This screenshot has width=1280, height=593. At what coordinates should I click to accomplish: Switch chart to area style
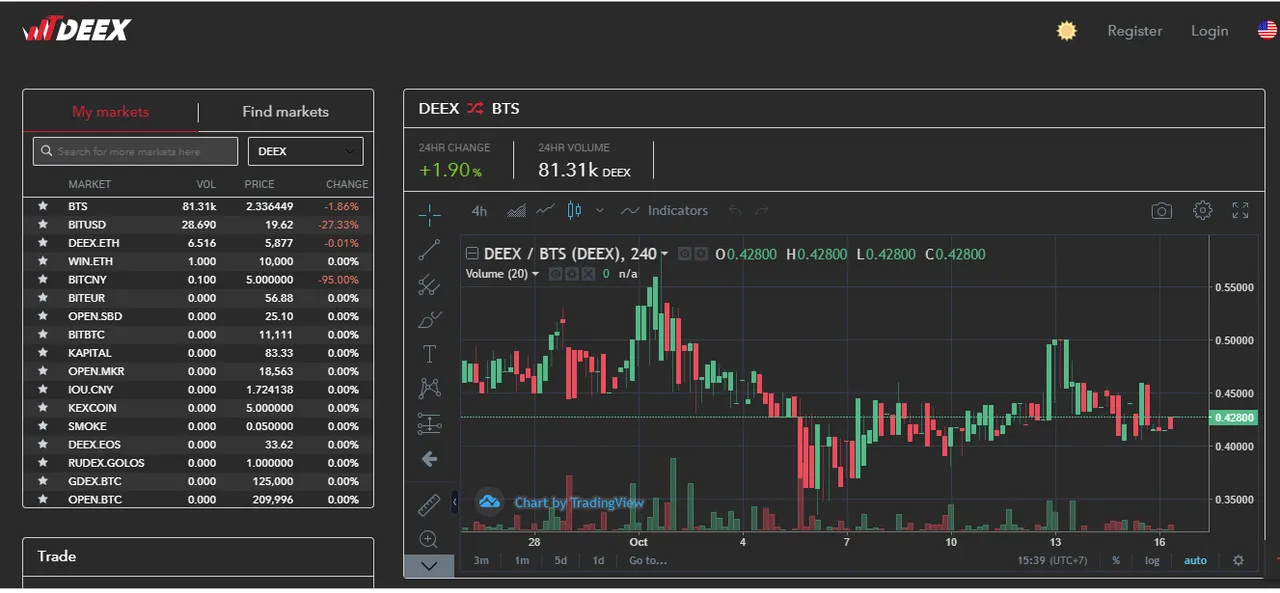517,210
